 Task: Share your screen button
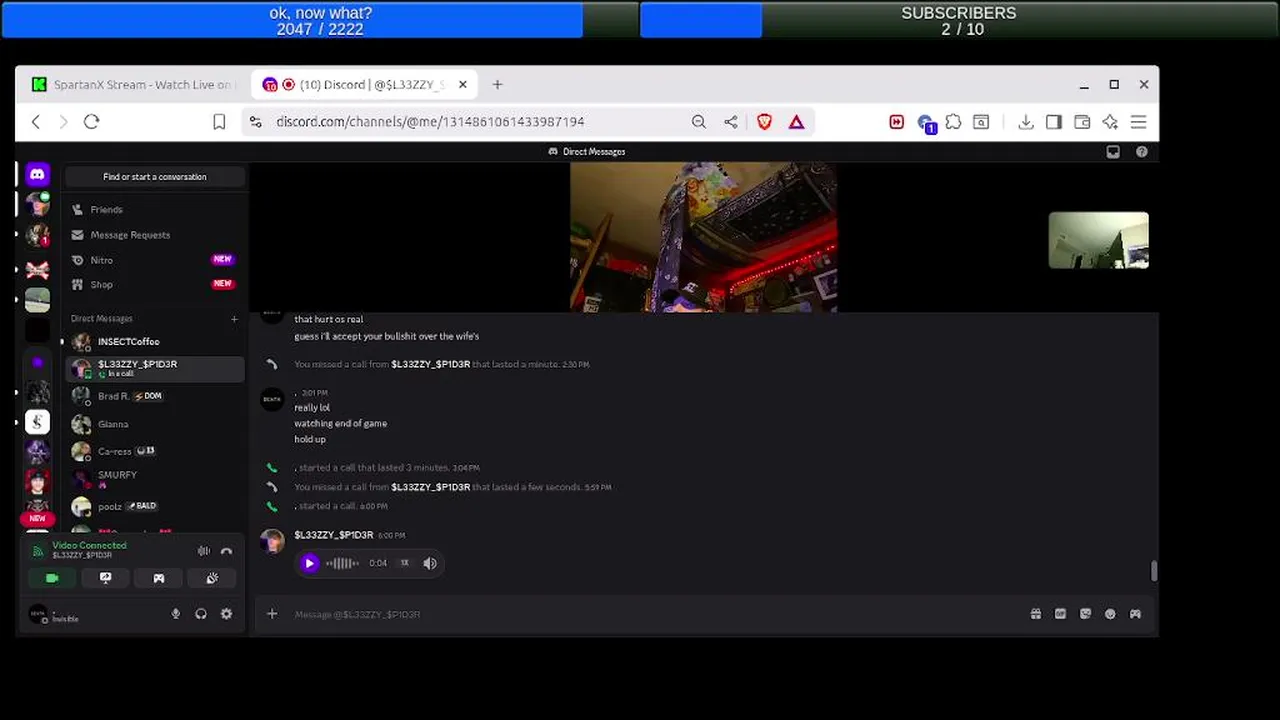click(105, 578)
